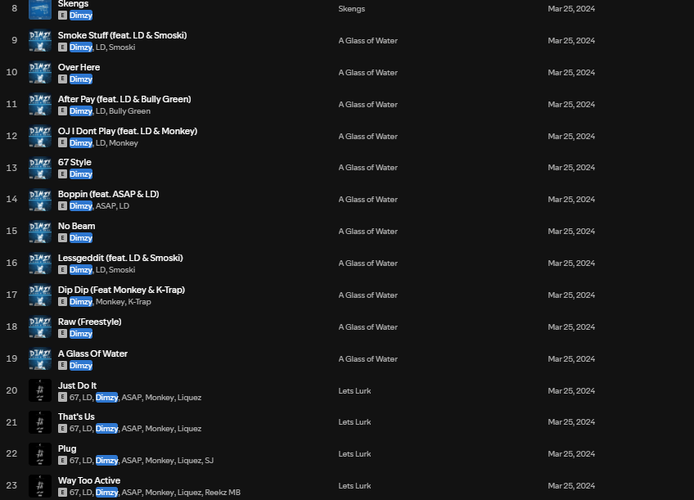Open Bully Green artist link on After Pay
This screenshot has height=500, width=694.
(x=130, y=111)
